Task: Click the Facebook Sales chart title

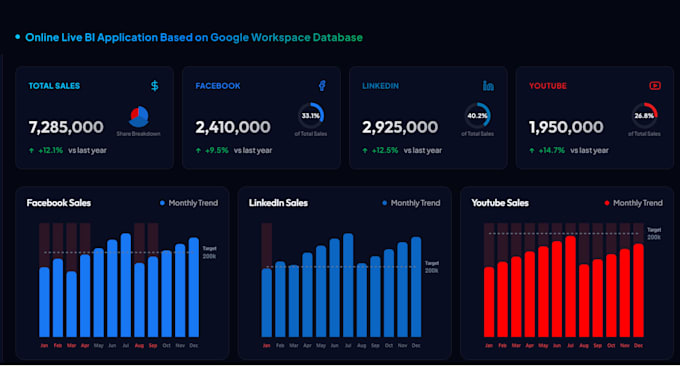Action: click(59, 203)
